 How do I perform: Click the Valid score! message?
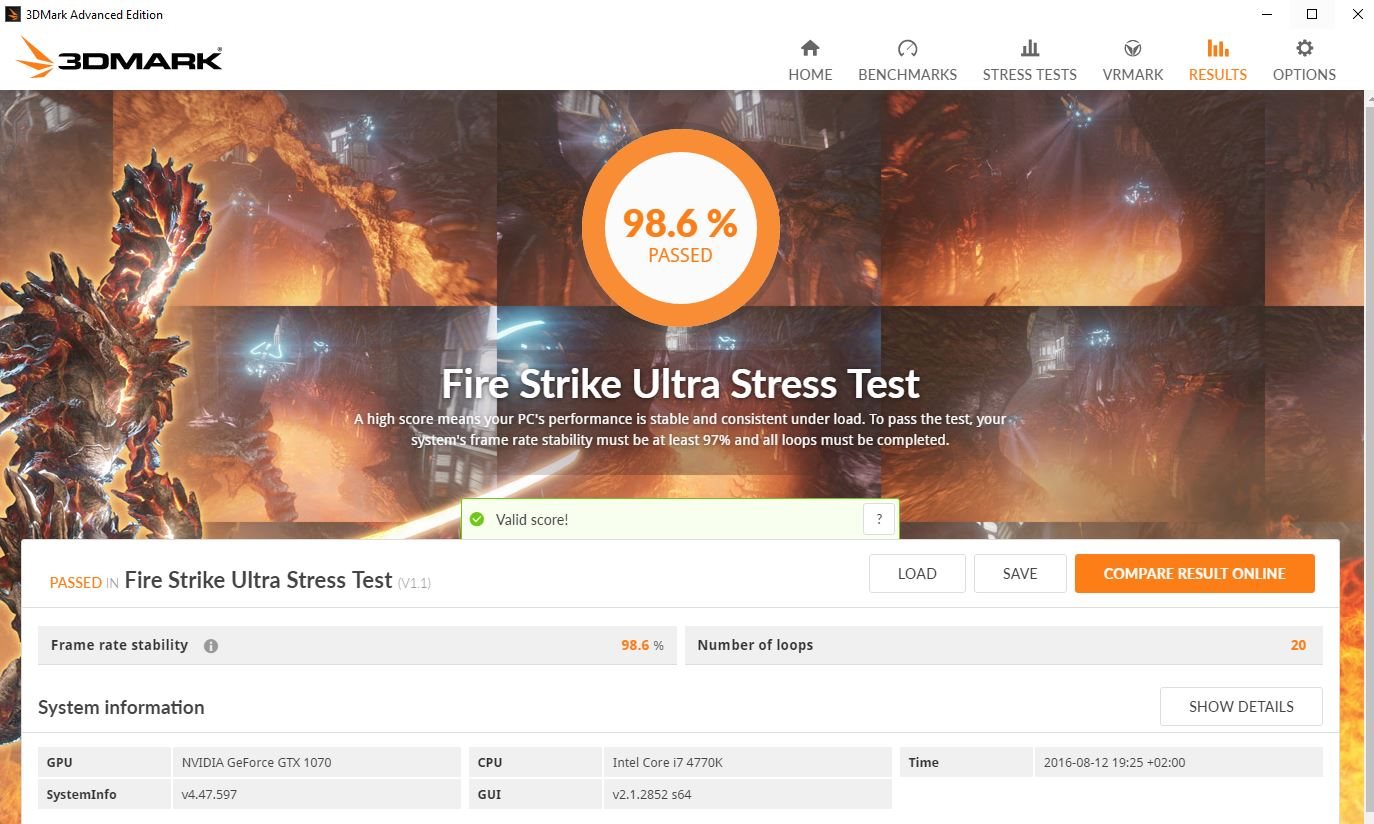[x=532, y=520]
